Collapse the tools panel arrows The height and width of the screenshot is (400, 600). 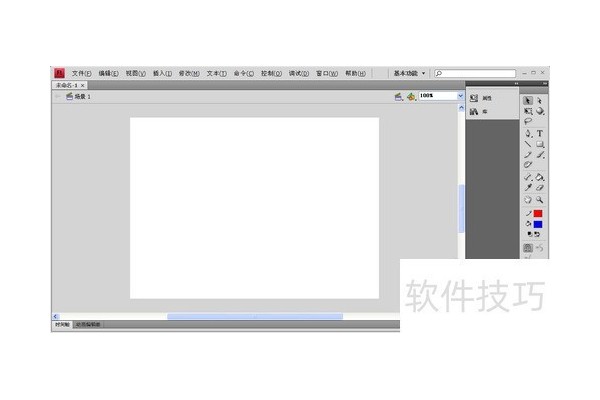(545, 83)
